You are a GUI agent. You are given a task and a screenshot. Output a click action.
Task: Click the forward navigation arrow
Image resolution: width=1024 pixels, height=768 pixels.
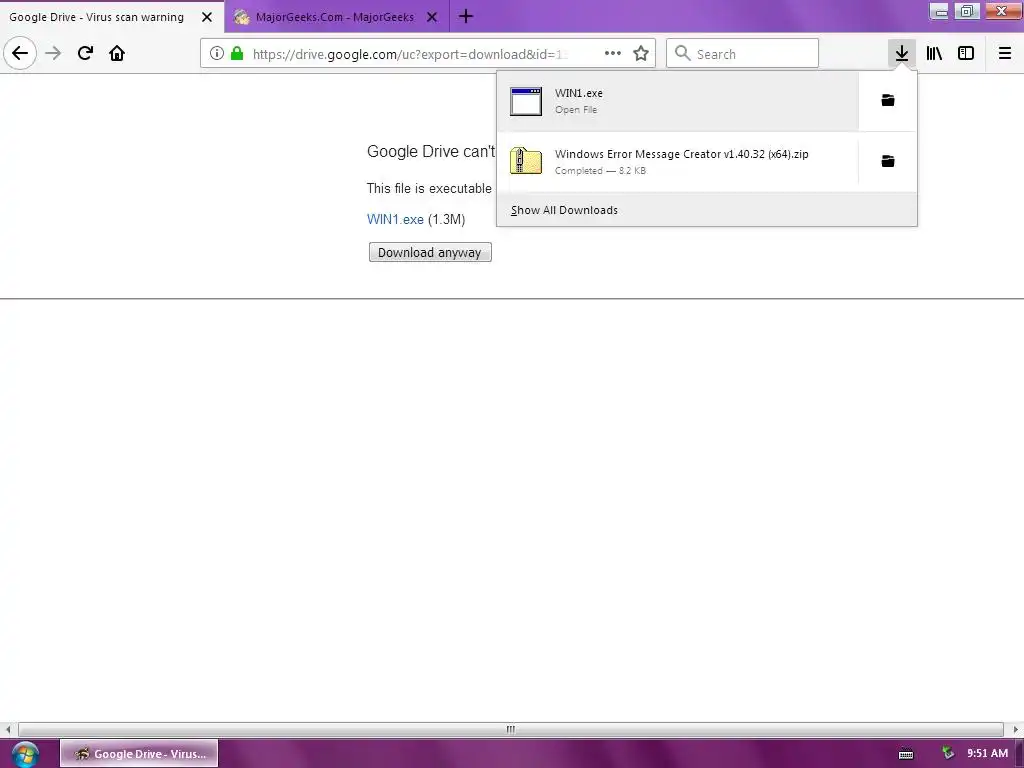[x=53, y=53]
